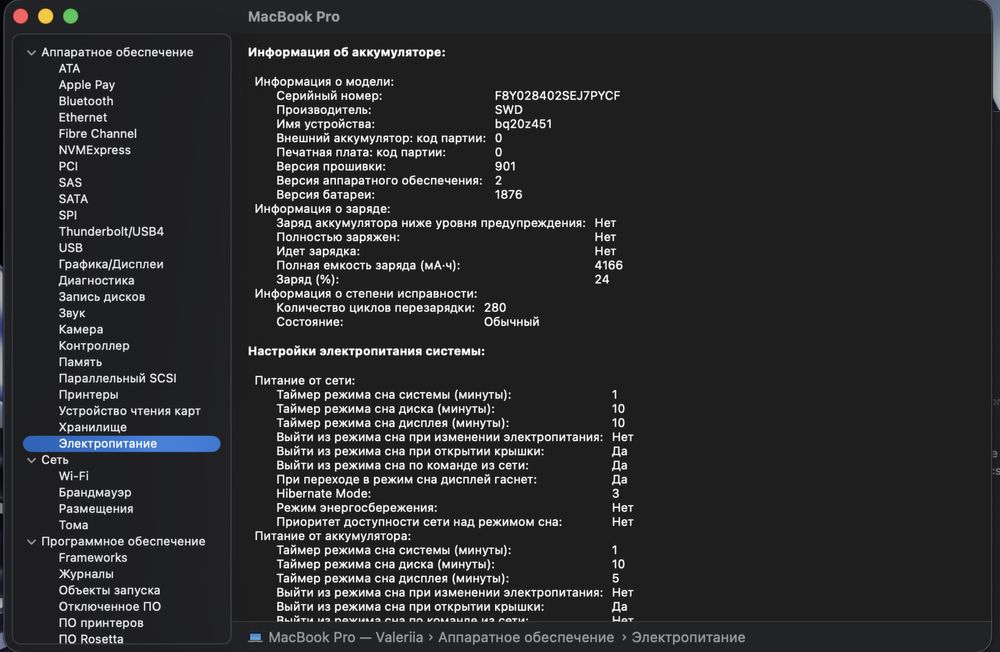Click the window title MacBook Pro
The width and height of the screenshot is (1000, 652).
293,17
